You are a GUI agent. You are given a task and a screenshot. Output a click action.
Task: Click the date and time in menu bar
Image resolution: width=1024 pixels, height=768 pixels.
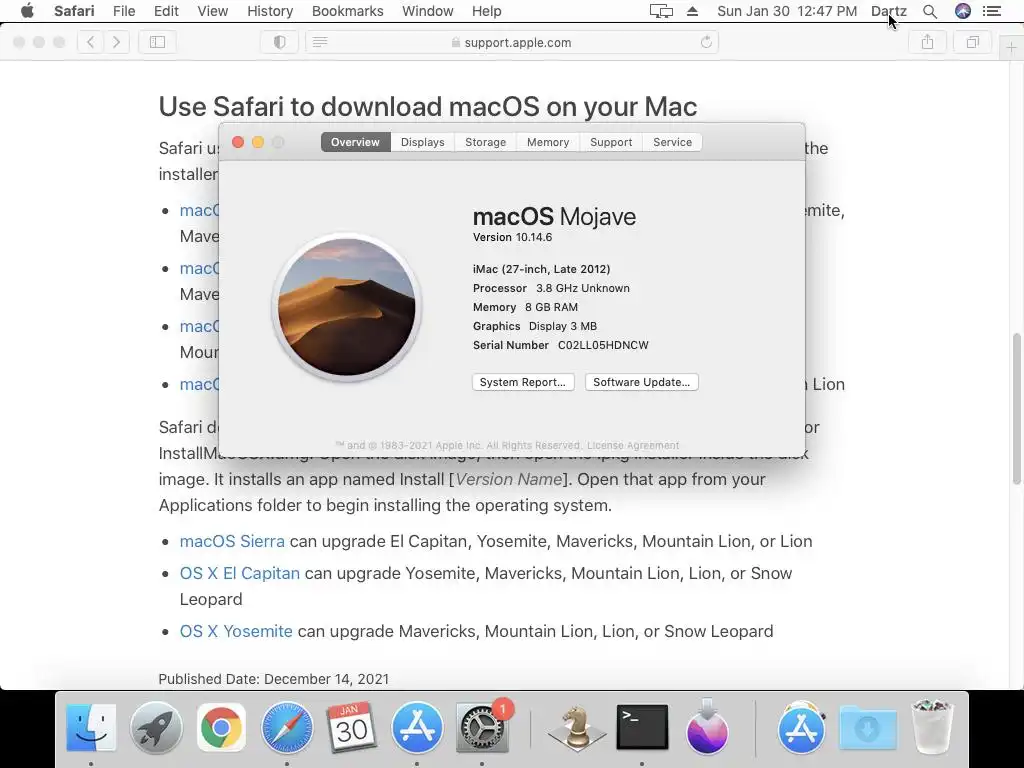tap(787, 11)
